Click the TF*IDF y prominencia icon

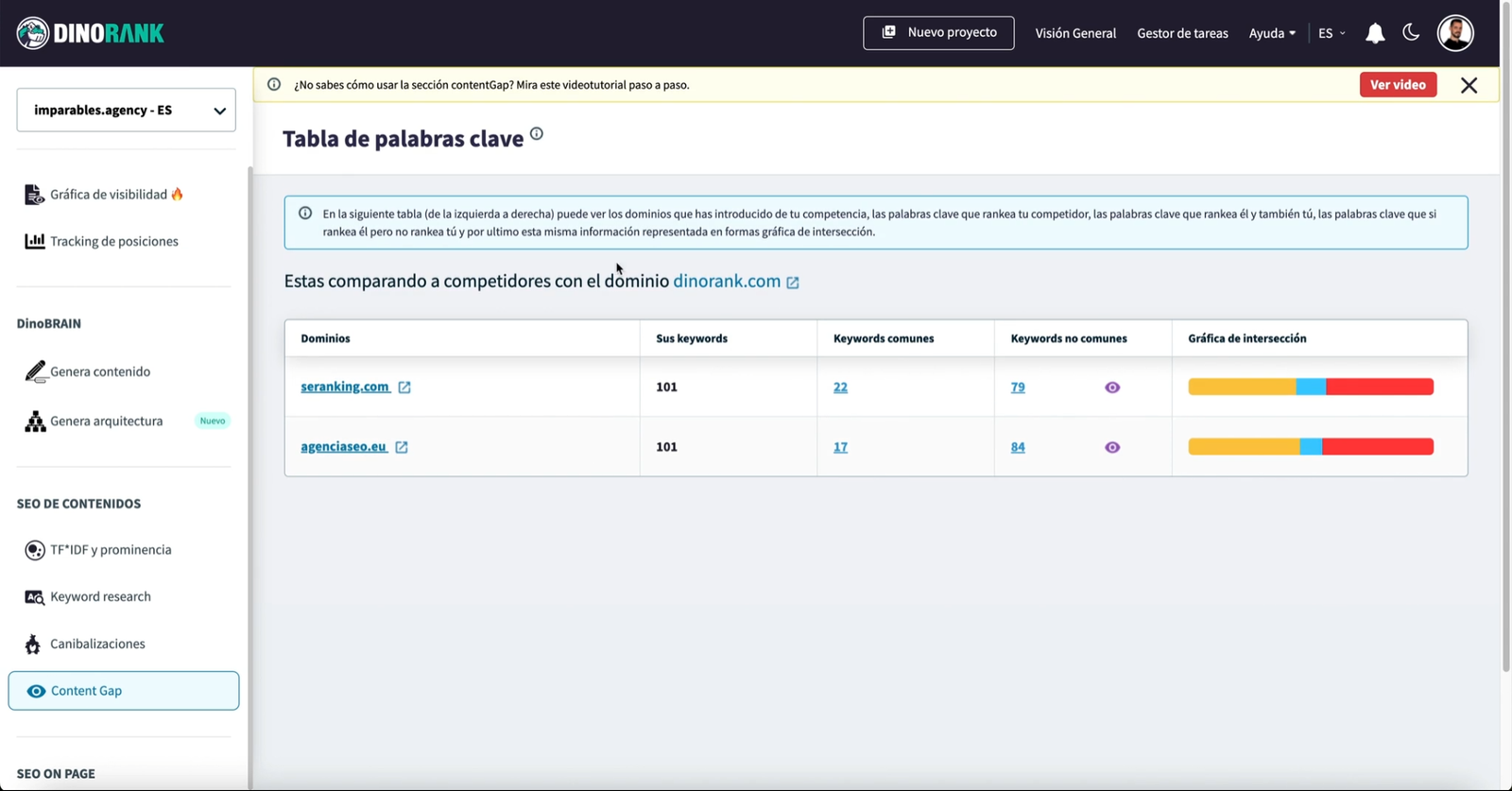click(35, 550)
